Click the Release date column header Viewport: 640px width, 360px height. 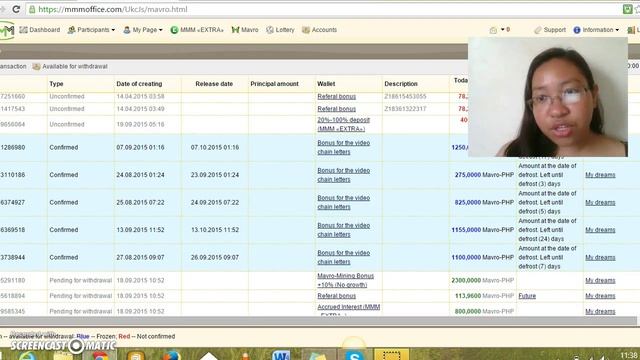[214, 84]
